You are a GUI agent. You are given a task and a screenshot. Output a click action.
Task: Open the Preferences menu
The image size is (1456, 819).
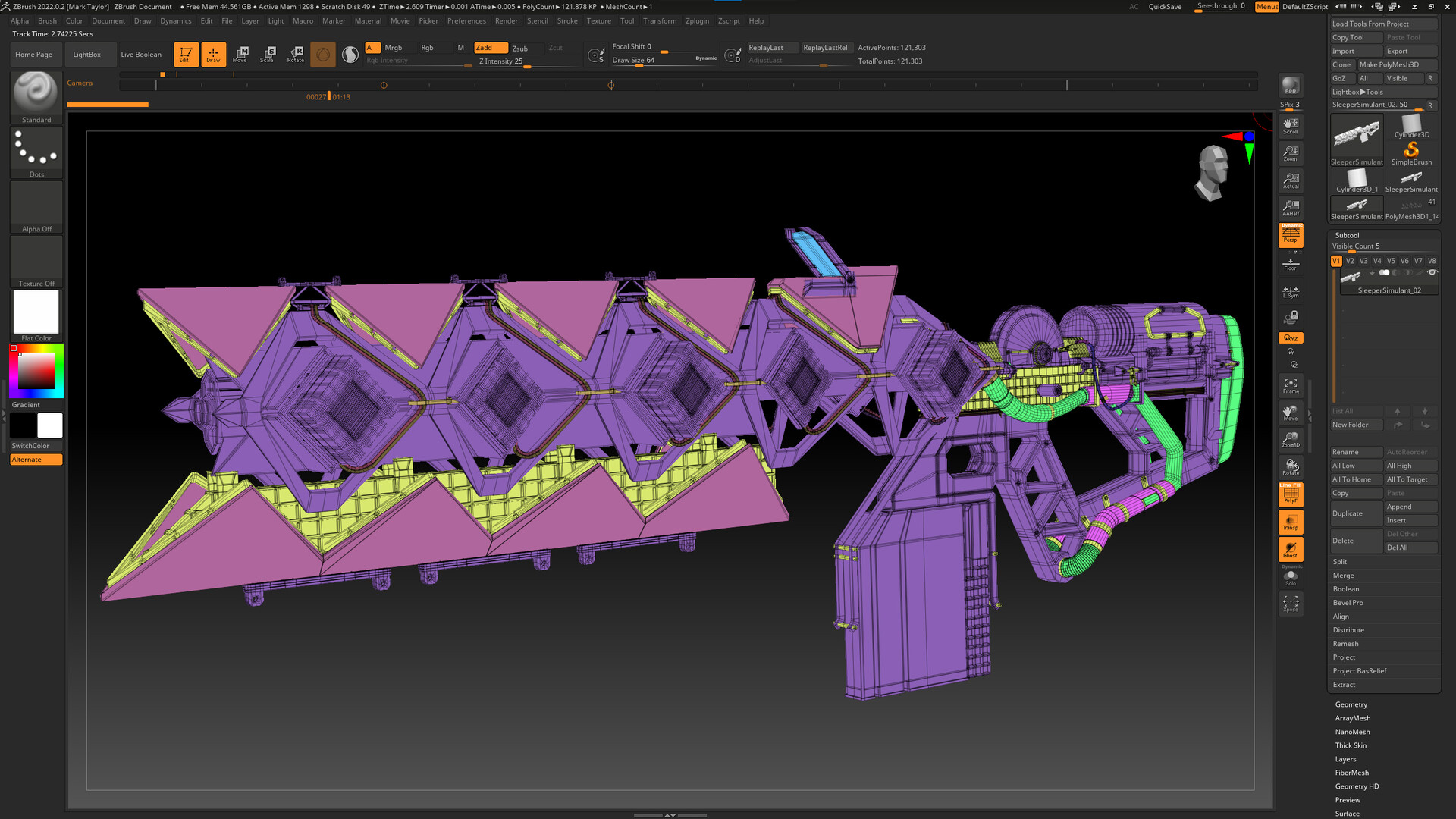(x=466, y=20)
